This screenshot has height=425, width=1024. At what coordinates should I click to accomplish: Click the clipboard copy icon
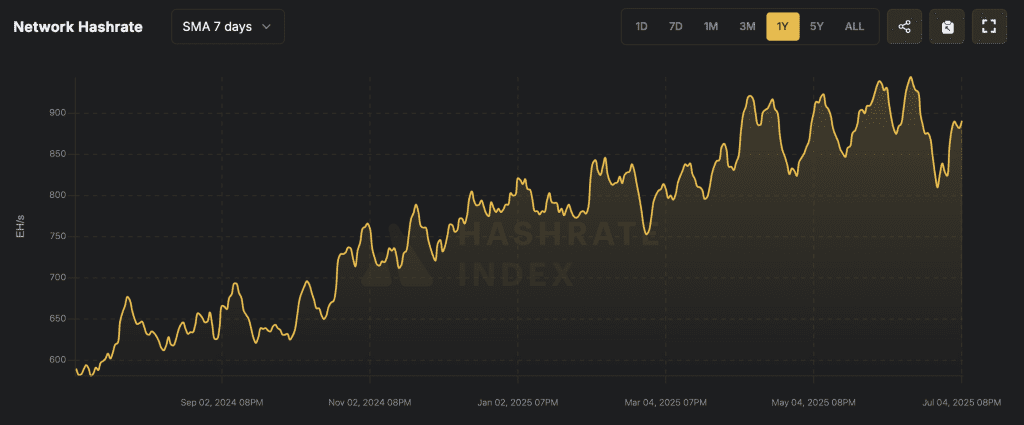pos(947,27)
